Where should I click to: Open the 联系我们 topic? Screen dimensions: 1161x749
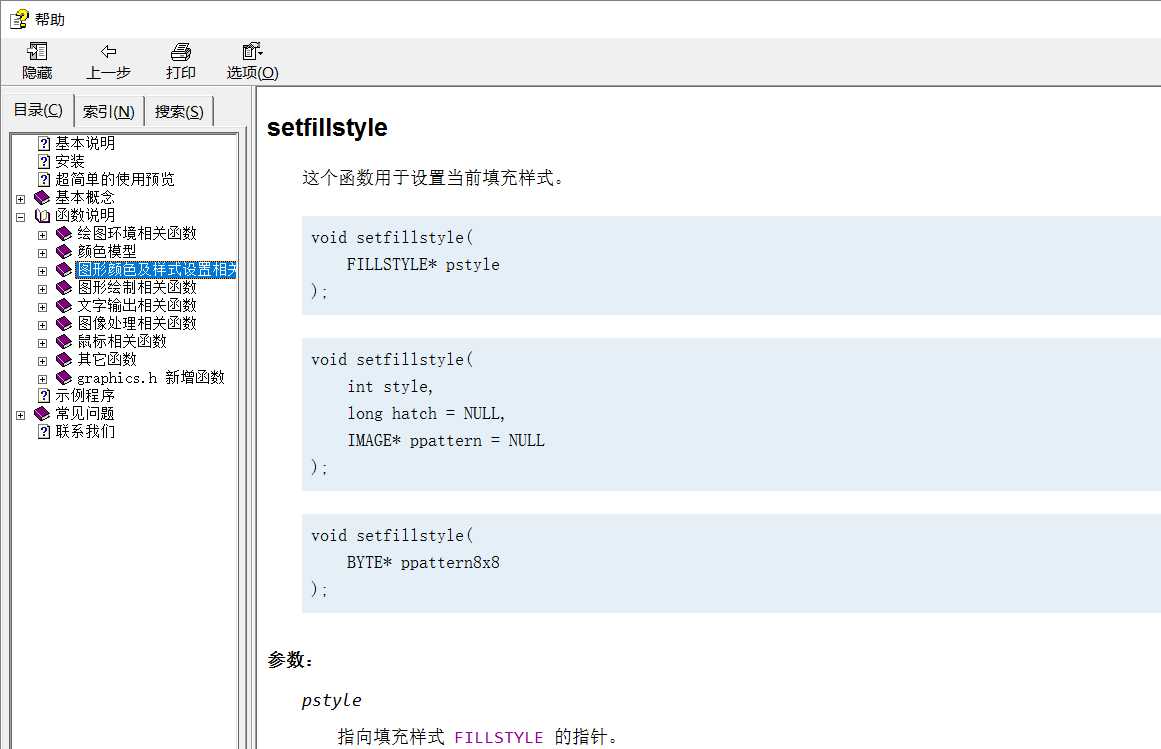(x=85, y=432)
